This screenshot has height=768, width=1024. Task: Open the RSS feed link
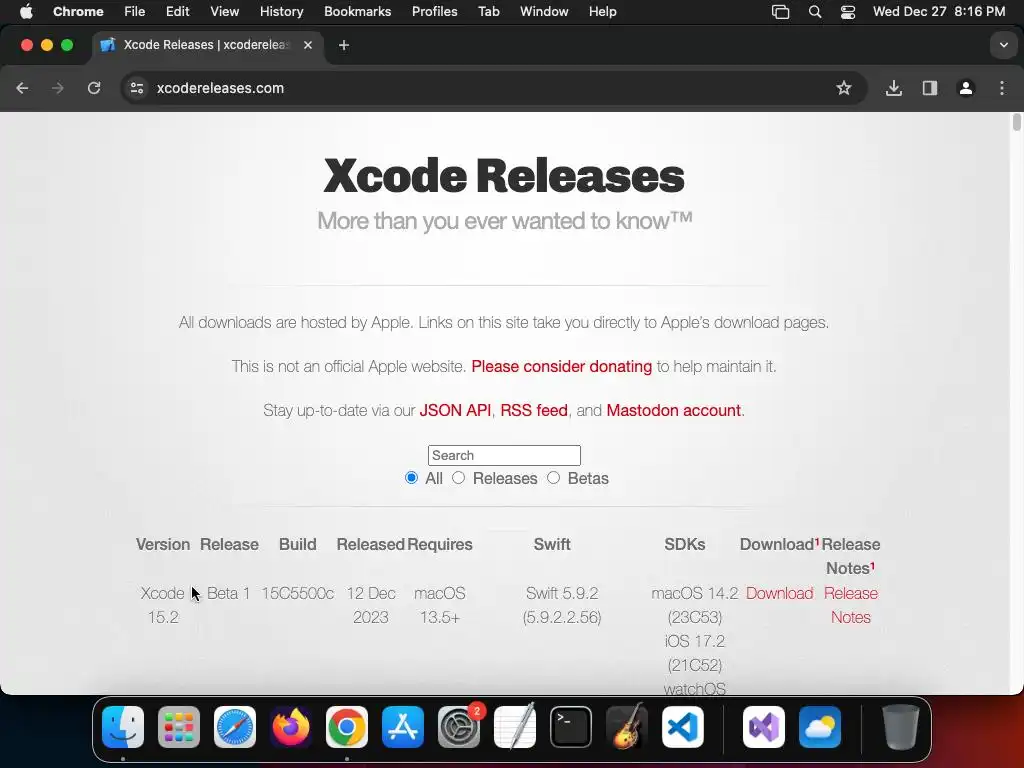click(x=534, y=410)
